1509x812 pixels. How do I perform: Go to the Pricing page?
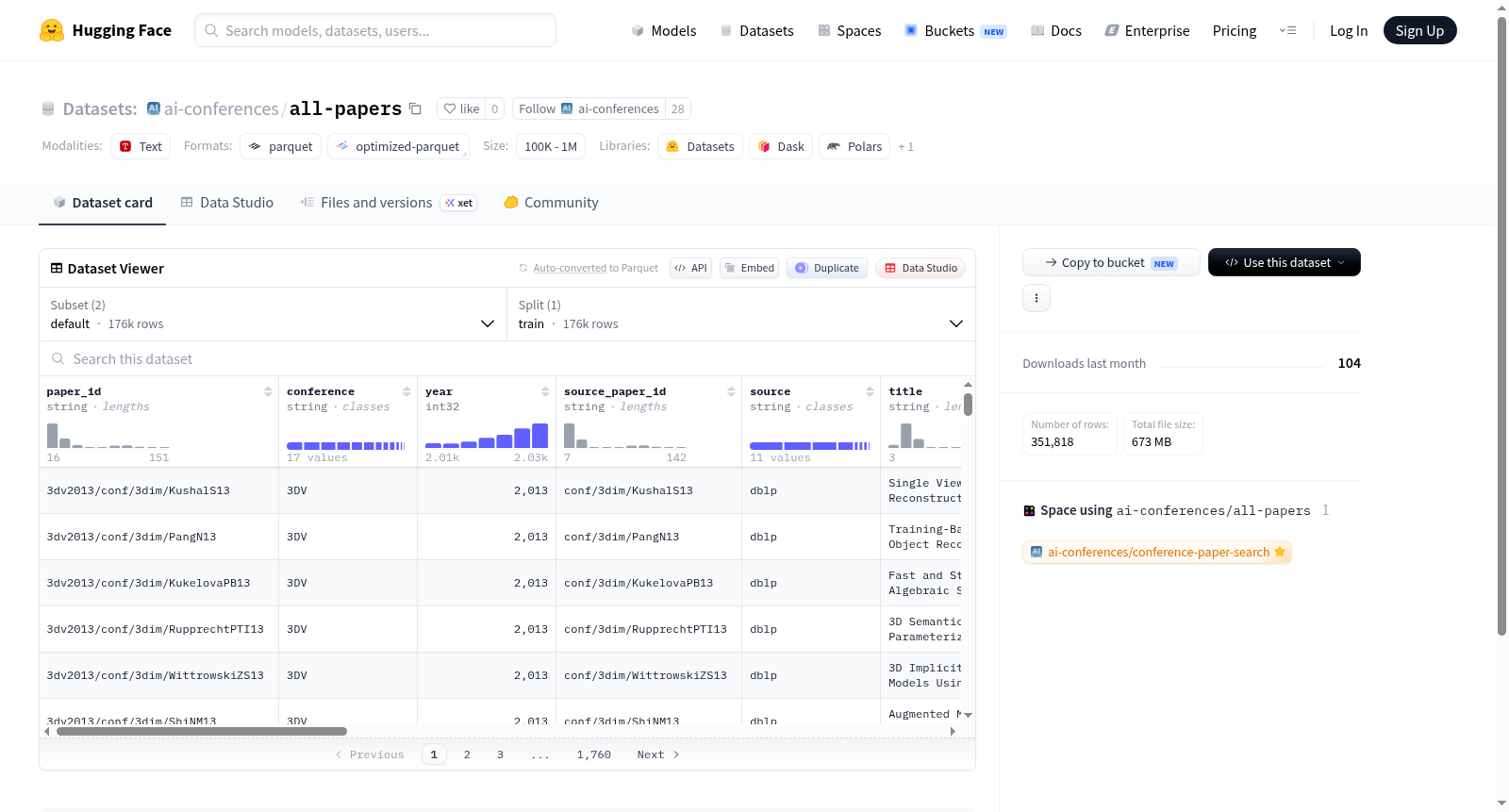[1235, 30]
